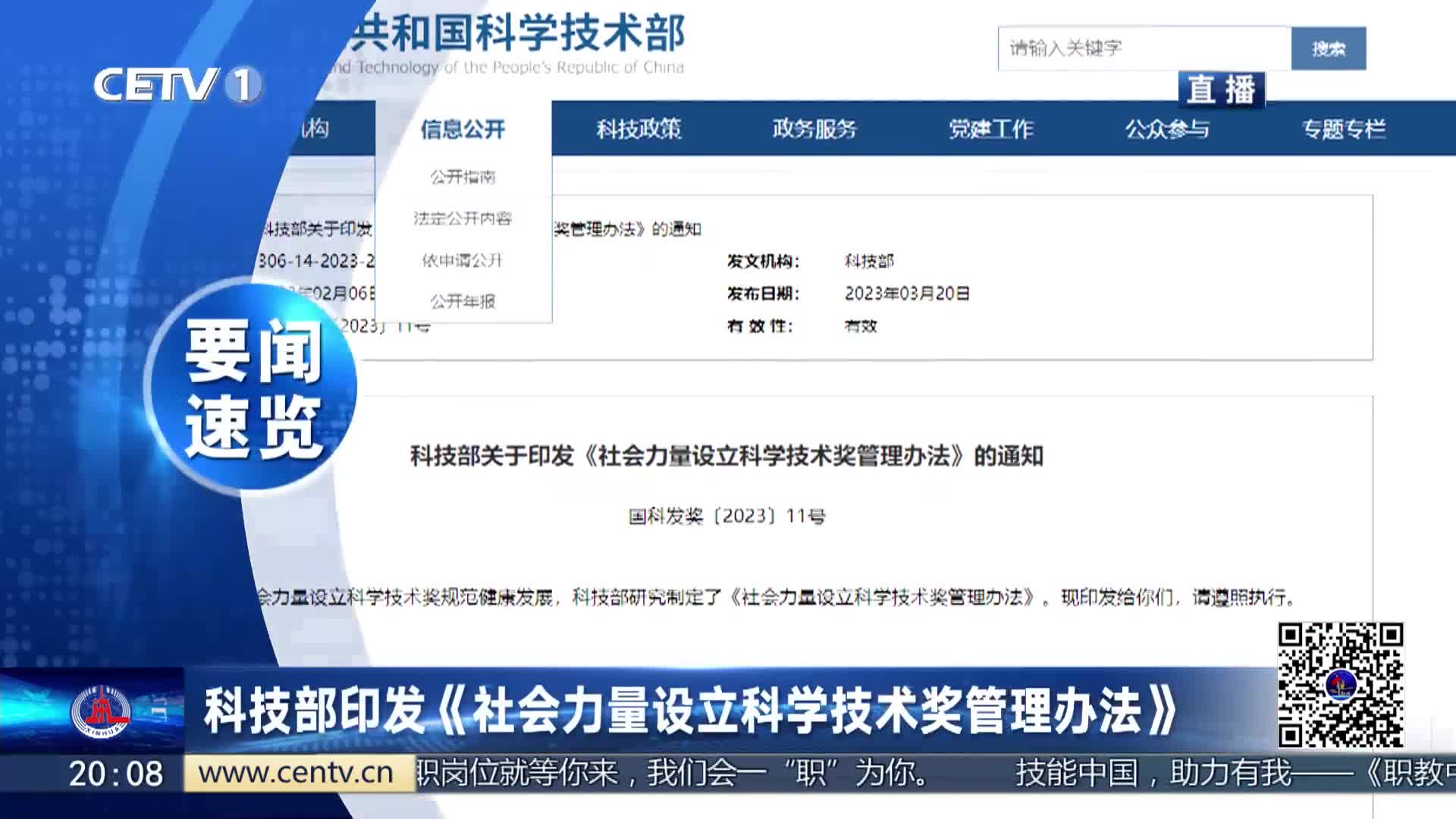Click the 搜索 search button

[1329, 49]
